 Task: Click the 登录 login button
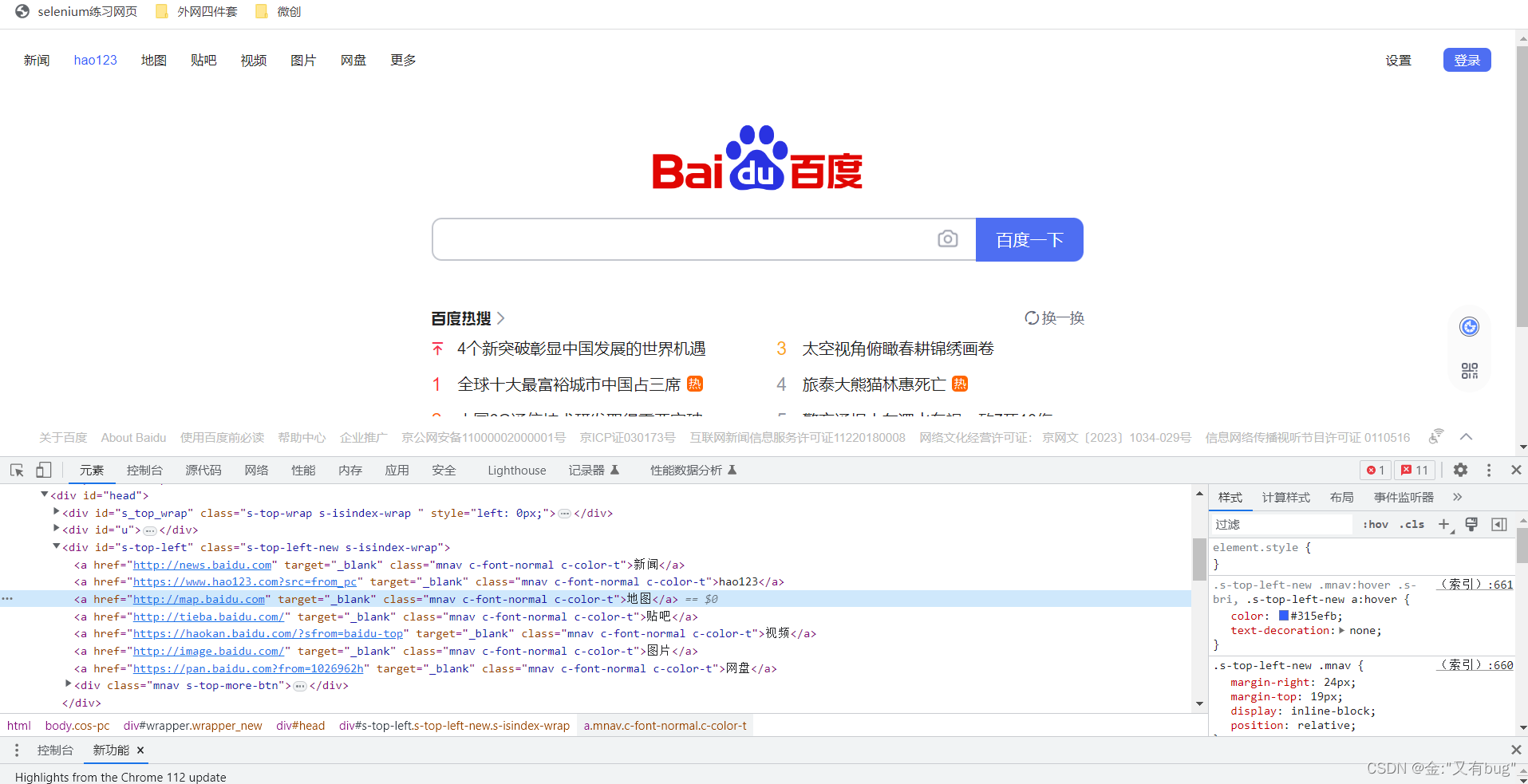click(x=1467, y=60)
